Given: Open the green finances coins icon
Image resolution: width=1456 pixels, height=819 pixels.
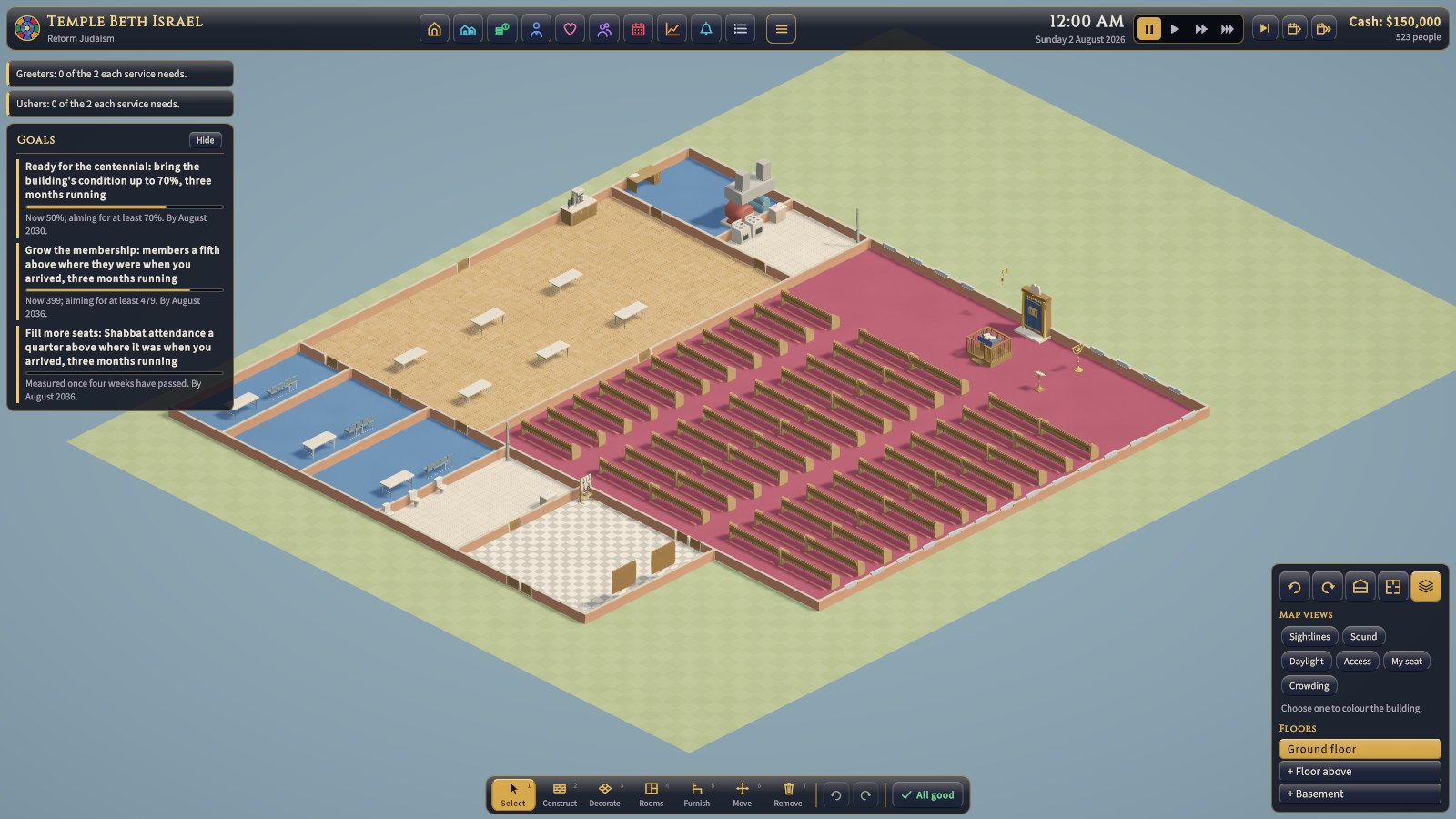Looking at the screenshot, I should [x=501, y=29].
